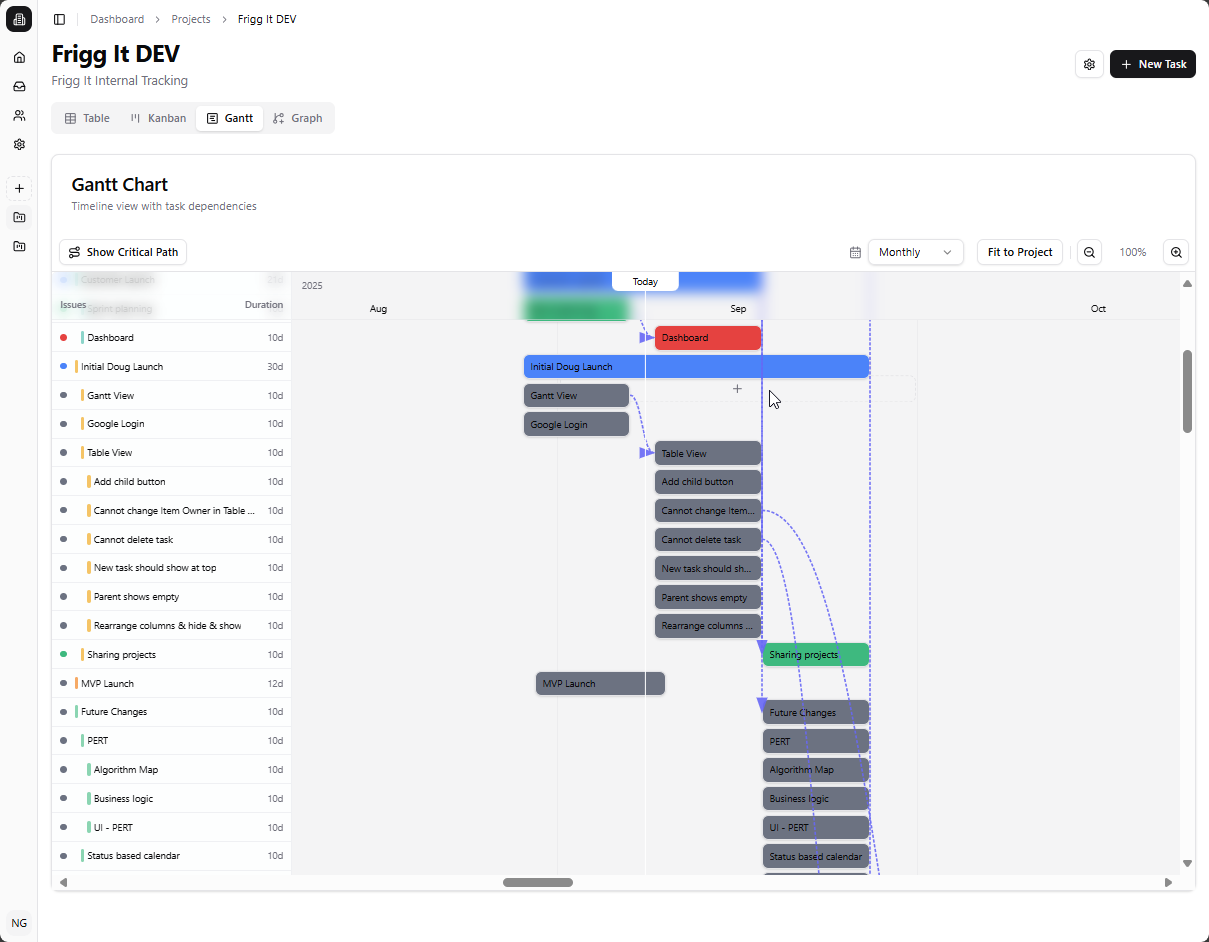Click the Today marker label
1209x942 pixels.
click(x=645, y=281)
